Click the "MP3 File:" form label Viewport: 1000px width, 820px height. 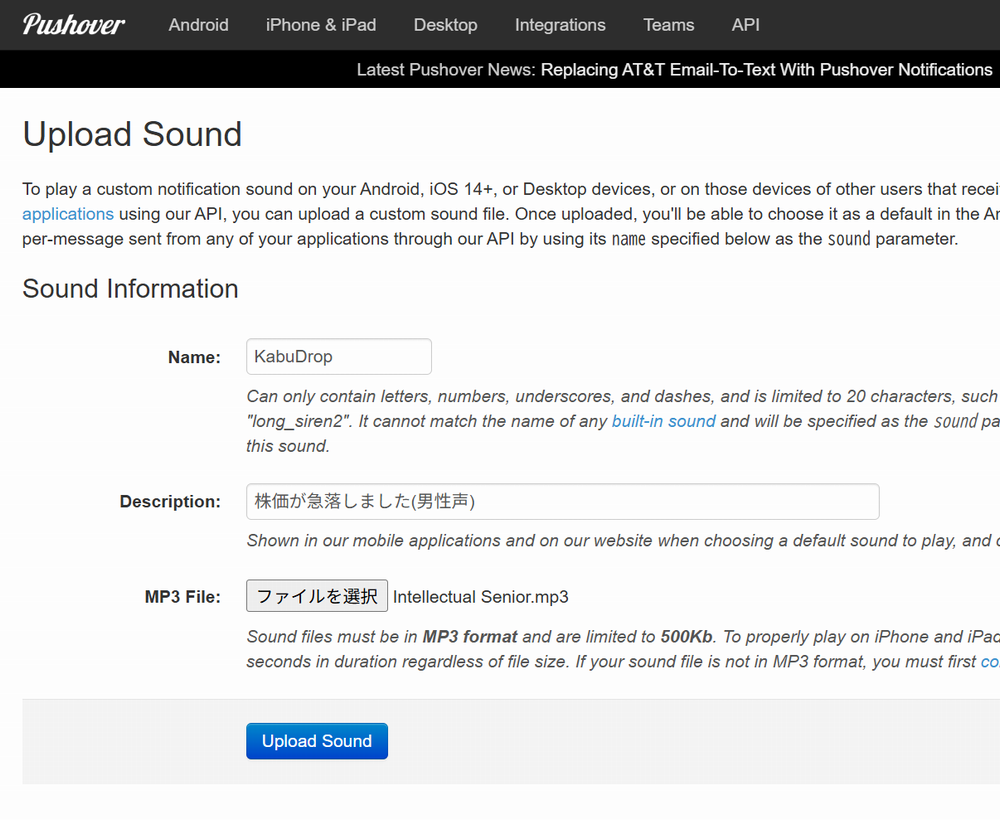[182, 597]
